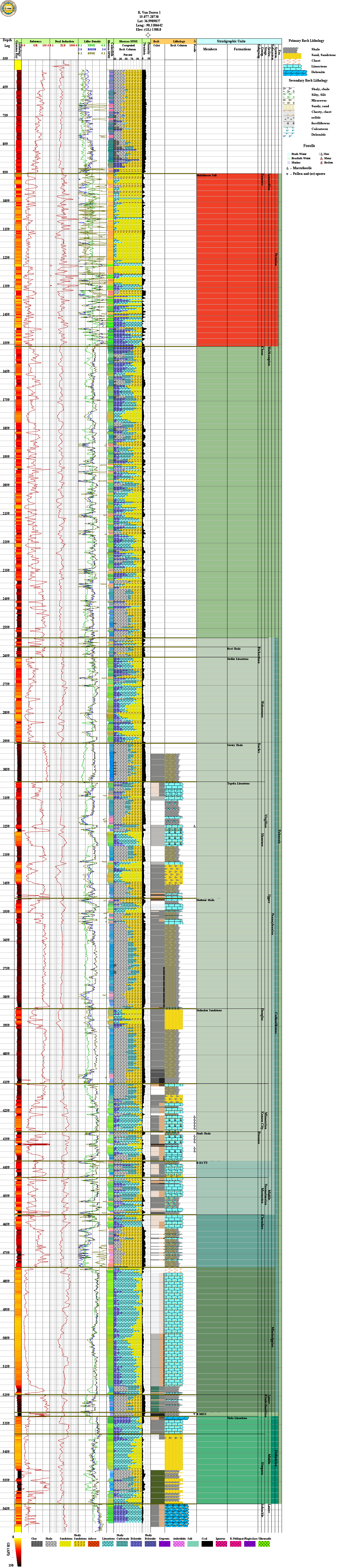Click the 'Reference' track header

[x=36, y=42]
